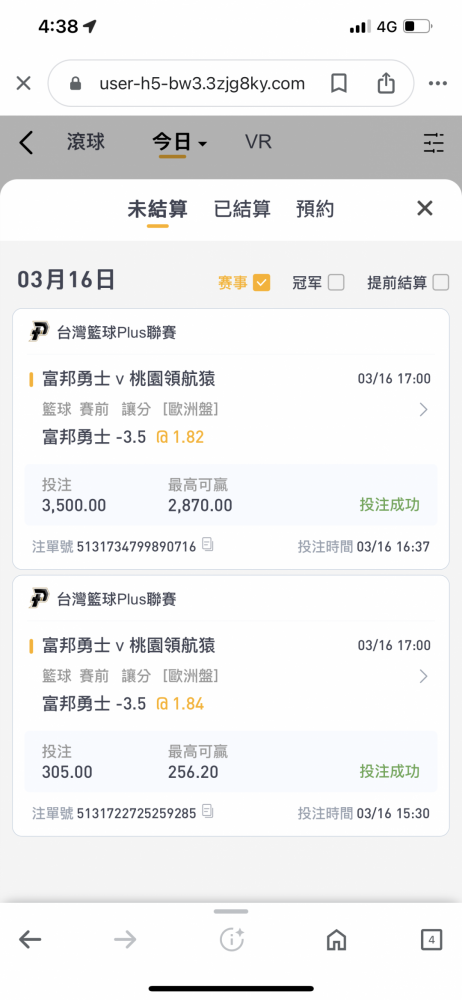462x1000 pixels.
Task: Expand details of the 1.82 odds bet
Action: coord(423,409)
